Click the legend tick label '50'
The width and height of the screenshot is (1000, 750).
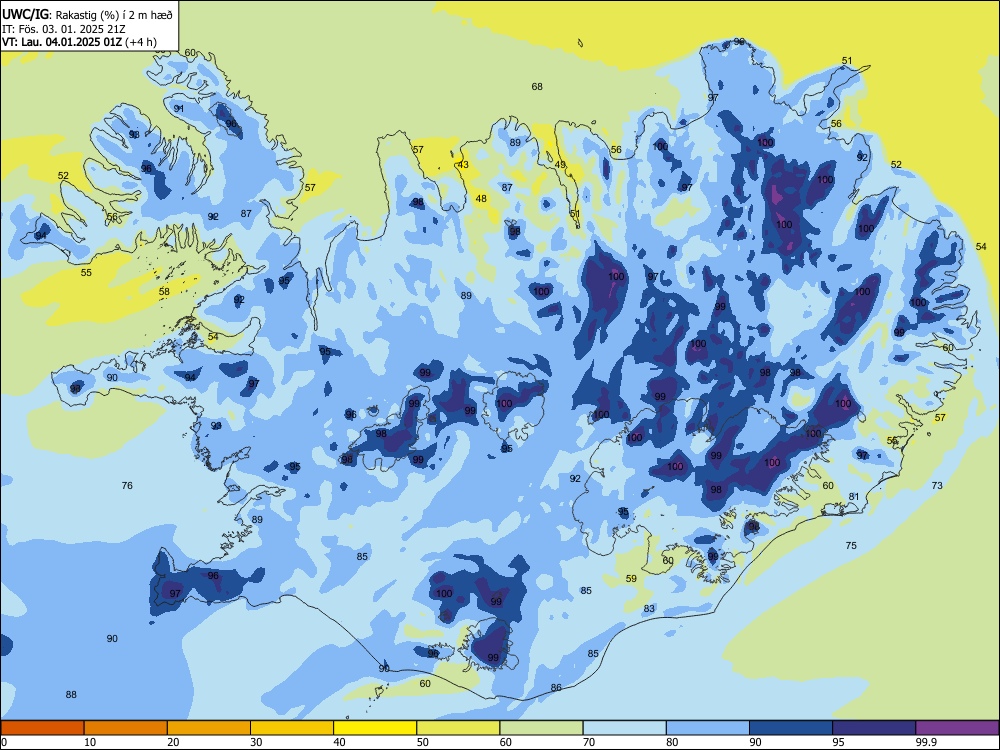pos(422,742)
